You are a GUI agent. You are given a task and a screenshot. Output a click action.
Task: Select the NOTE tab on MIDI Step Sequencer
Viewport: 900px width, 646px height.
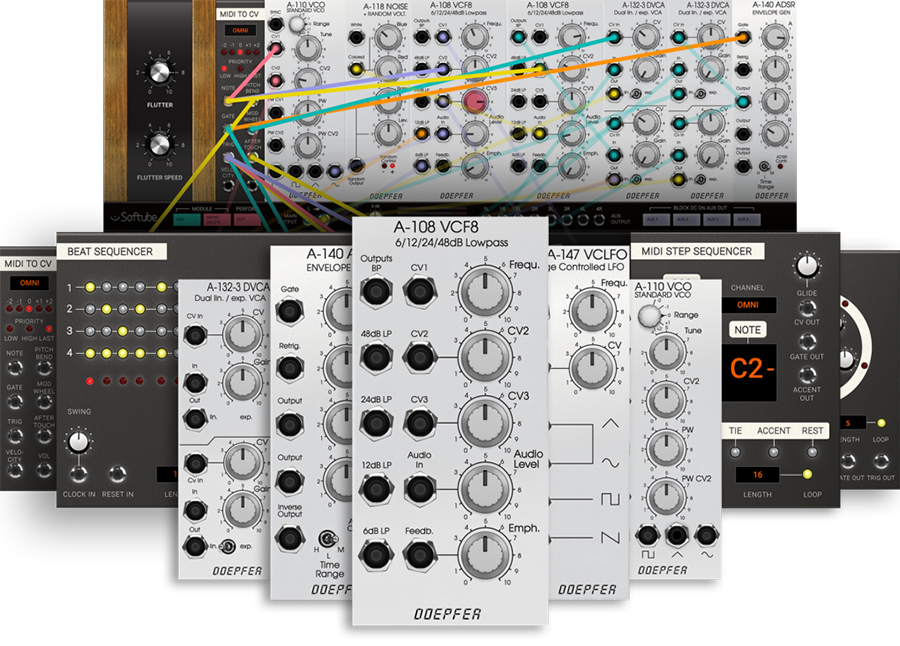[747, 330]
